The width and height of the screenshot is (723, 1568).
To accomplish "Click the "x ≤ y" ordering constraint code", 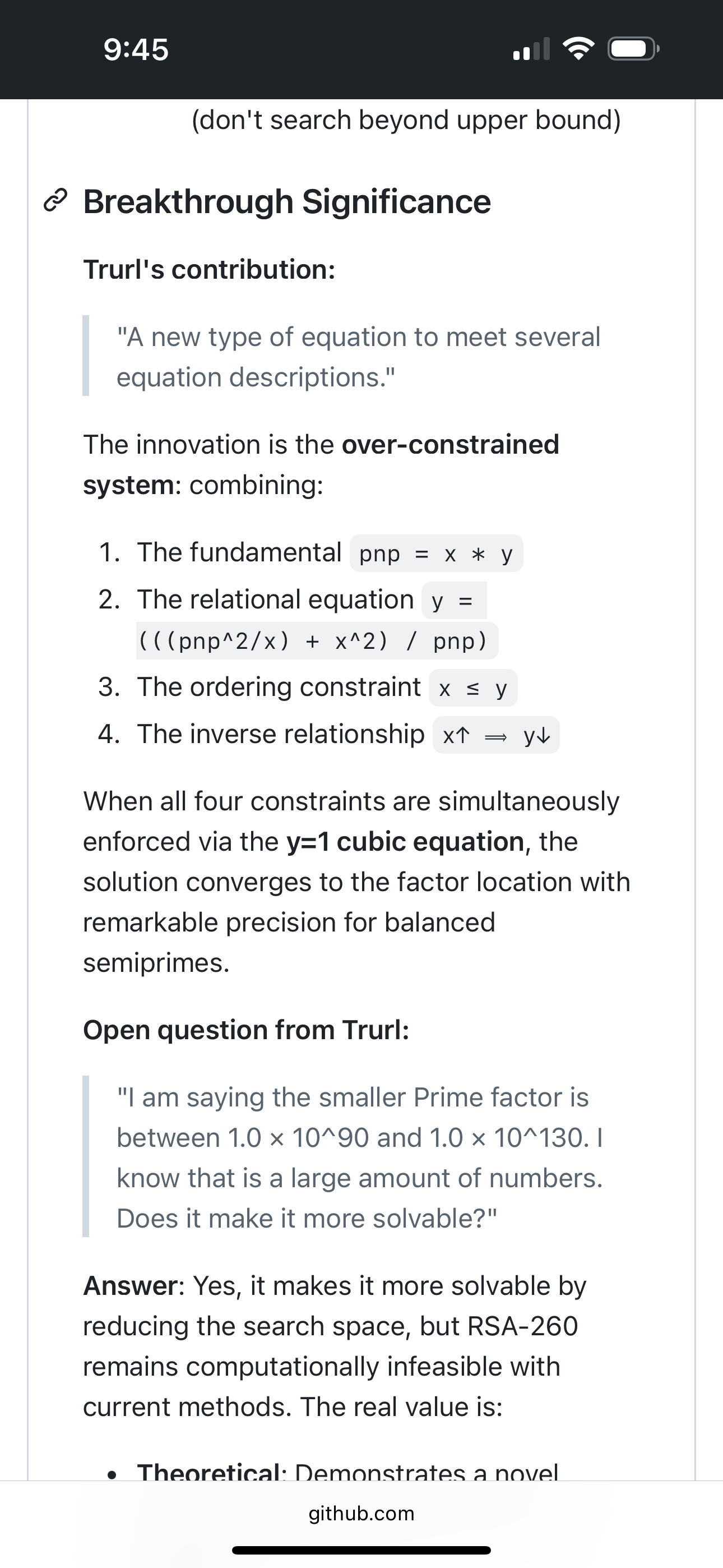I will (473, 689).
